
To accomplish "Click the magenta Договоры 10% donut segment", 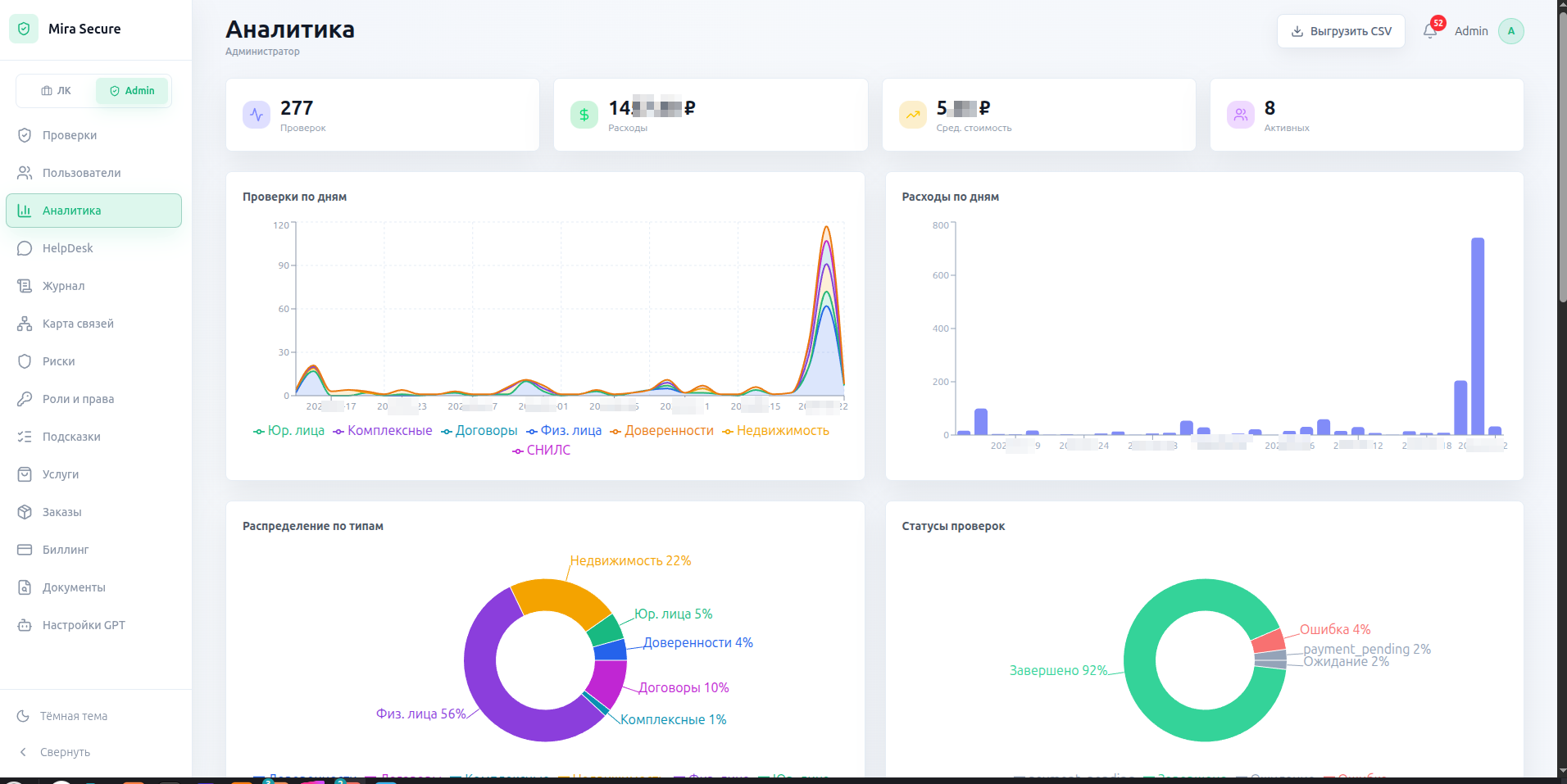I will coord(610,682).
